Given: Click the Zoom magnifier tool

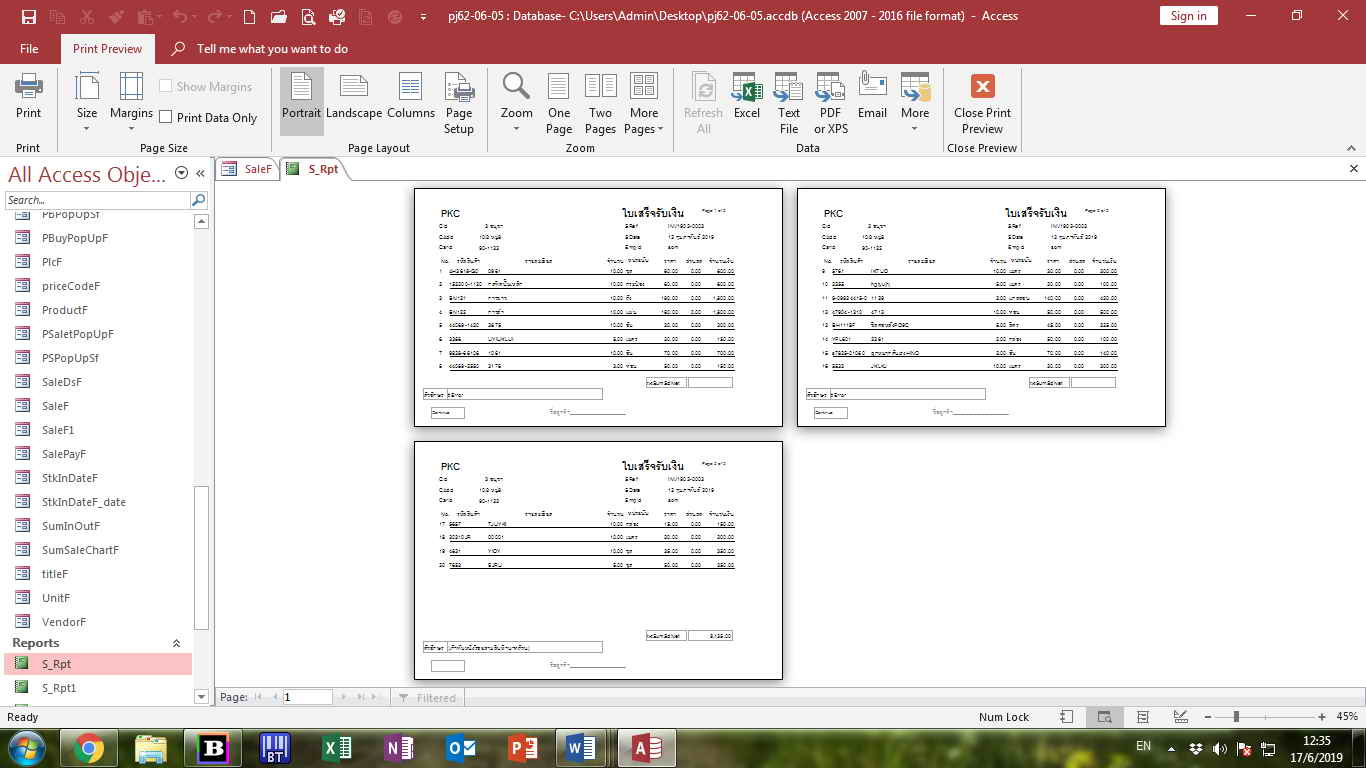Looking at the screenshot, I should (x=516, y=102).
